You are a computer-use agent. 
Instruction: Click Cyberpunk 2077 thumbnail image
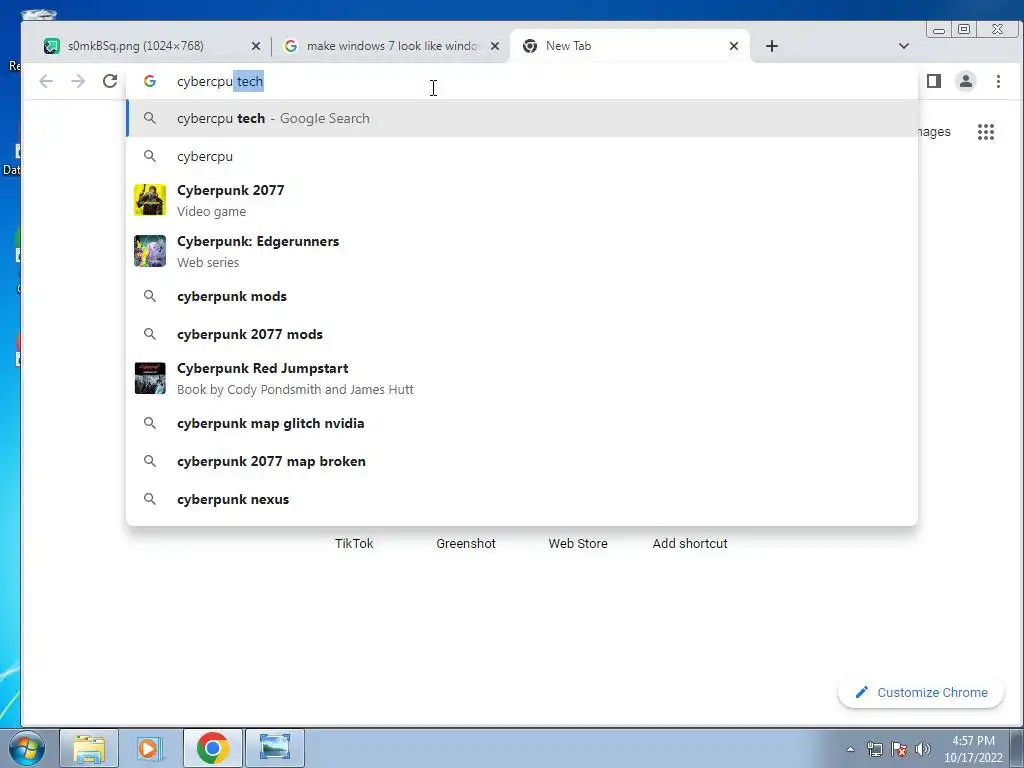150,200
